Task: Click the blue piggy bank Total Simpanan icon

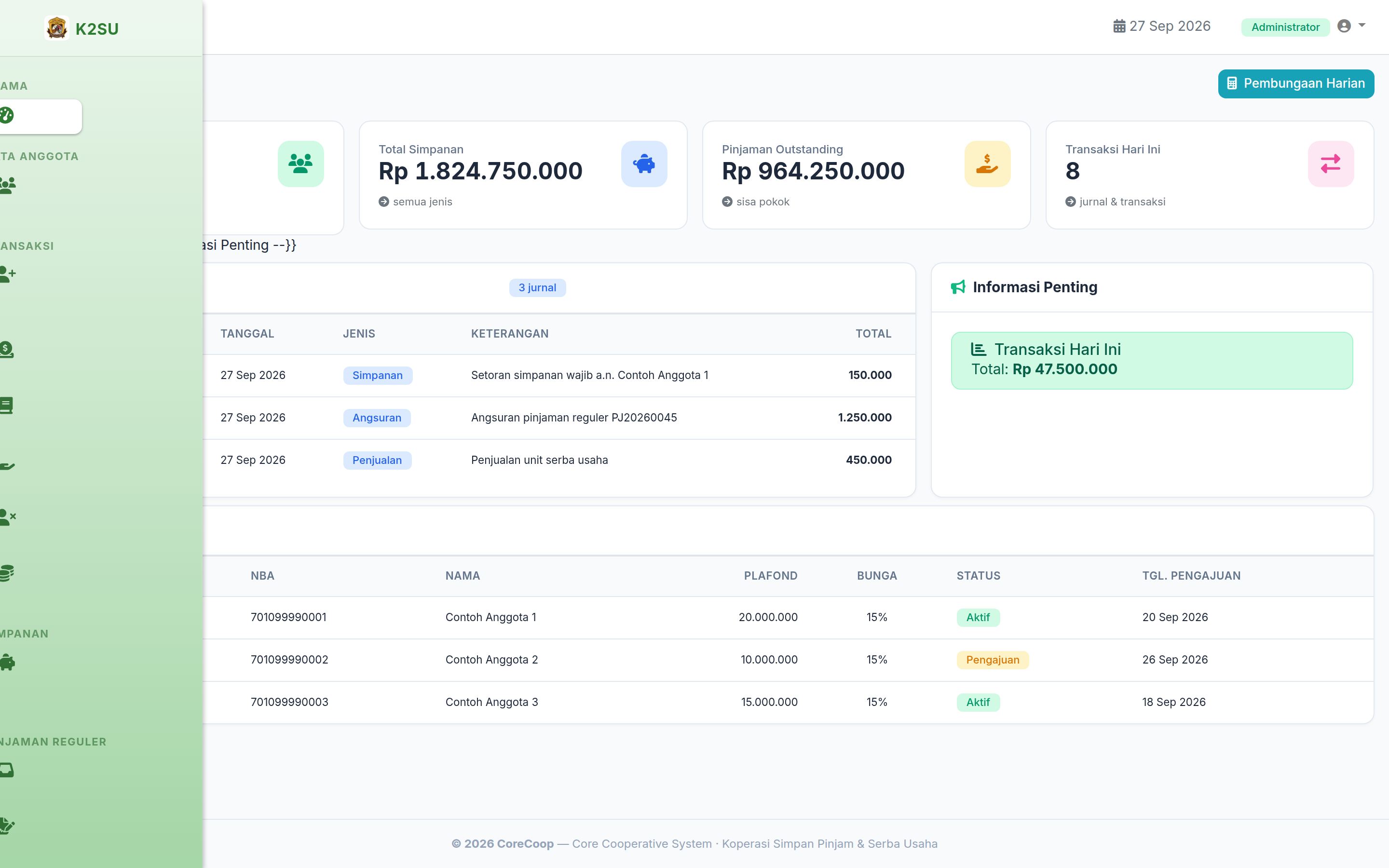Action: (644, 163)
